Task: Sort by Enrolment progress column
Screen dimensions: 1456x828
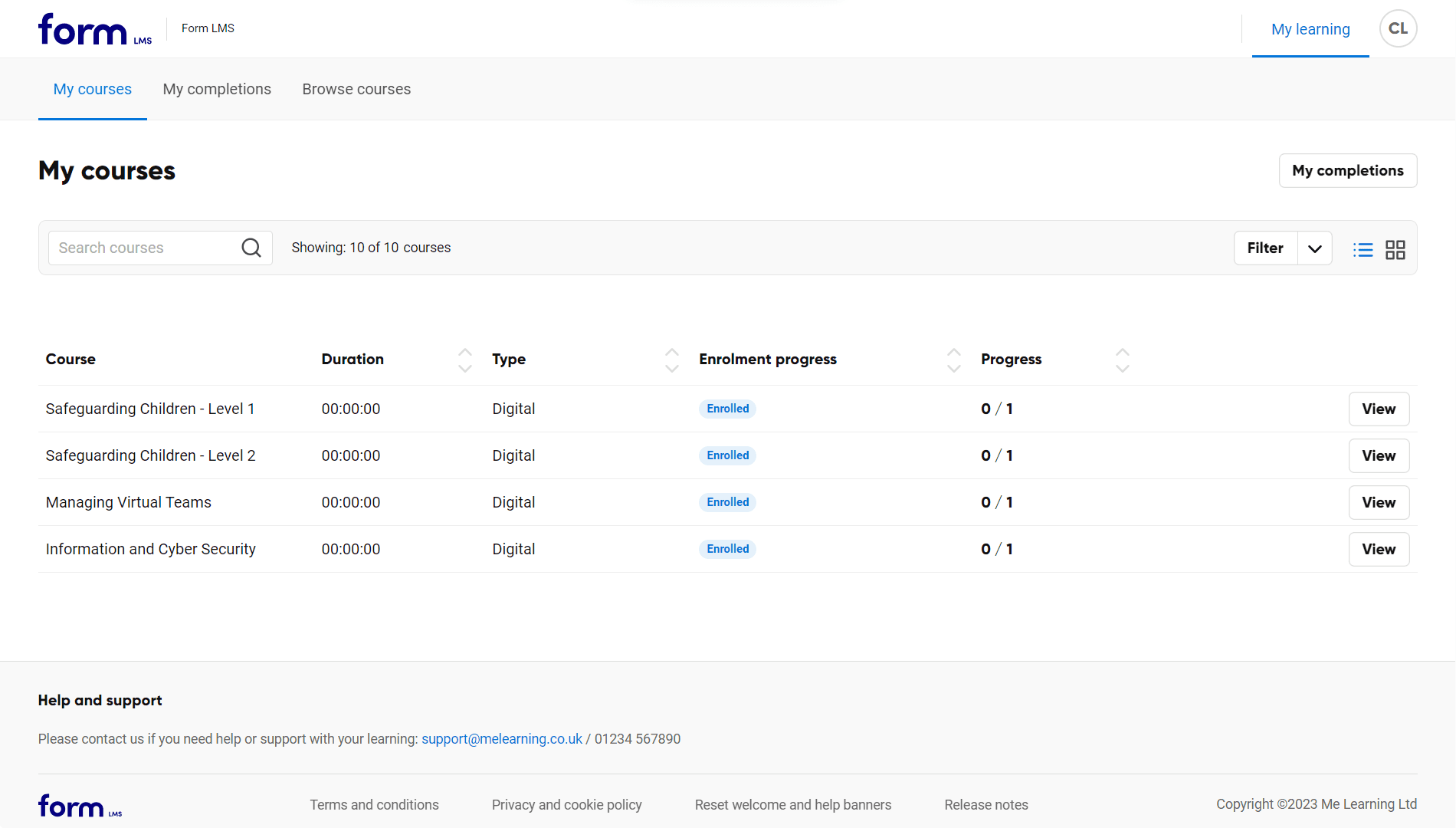Action: pyautogui.click(x=953, y=360)
